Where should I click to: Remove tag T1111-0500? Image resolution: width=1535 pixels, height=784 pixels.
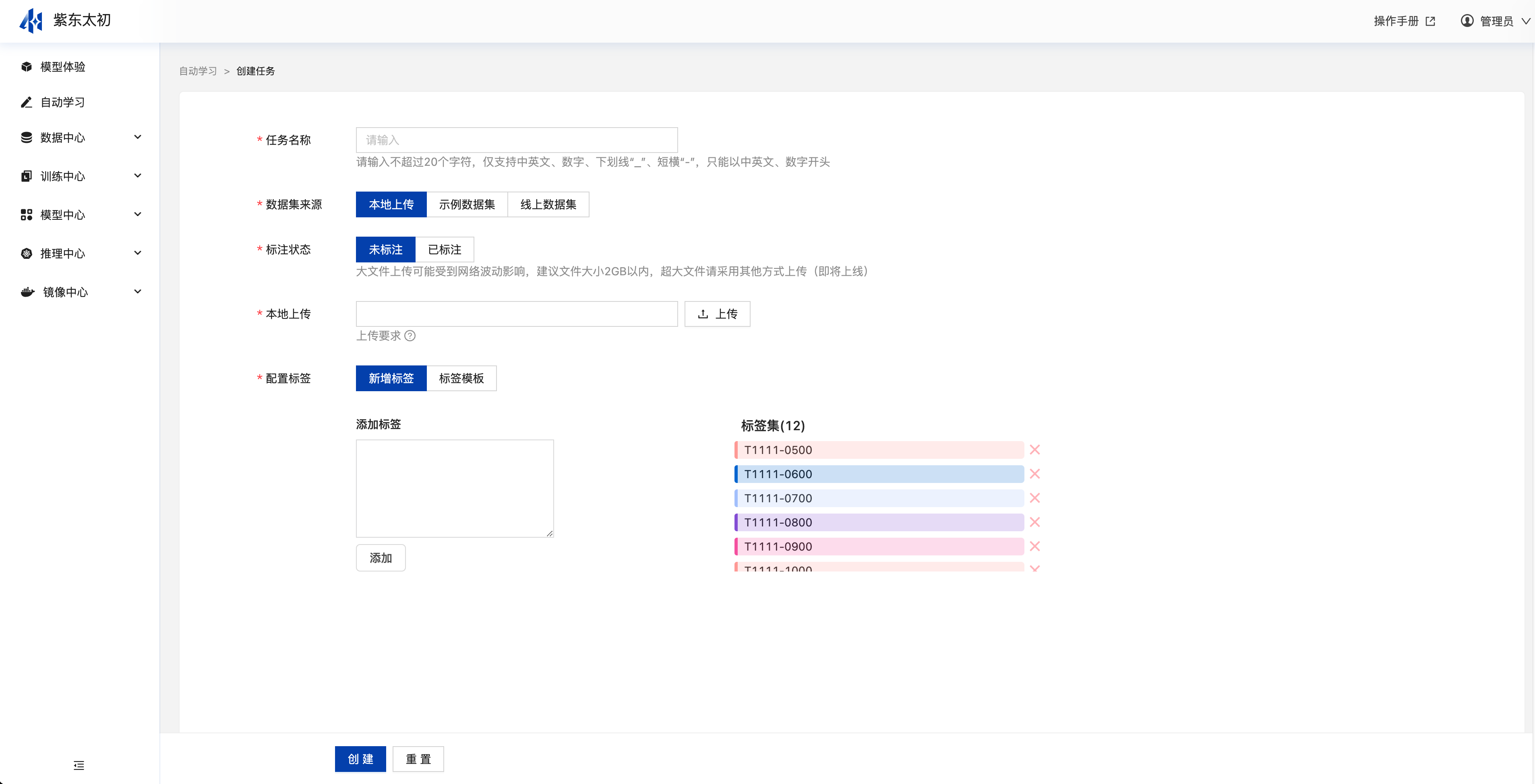(1035, 450)
